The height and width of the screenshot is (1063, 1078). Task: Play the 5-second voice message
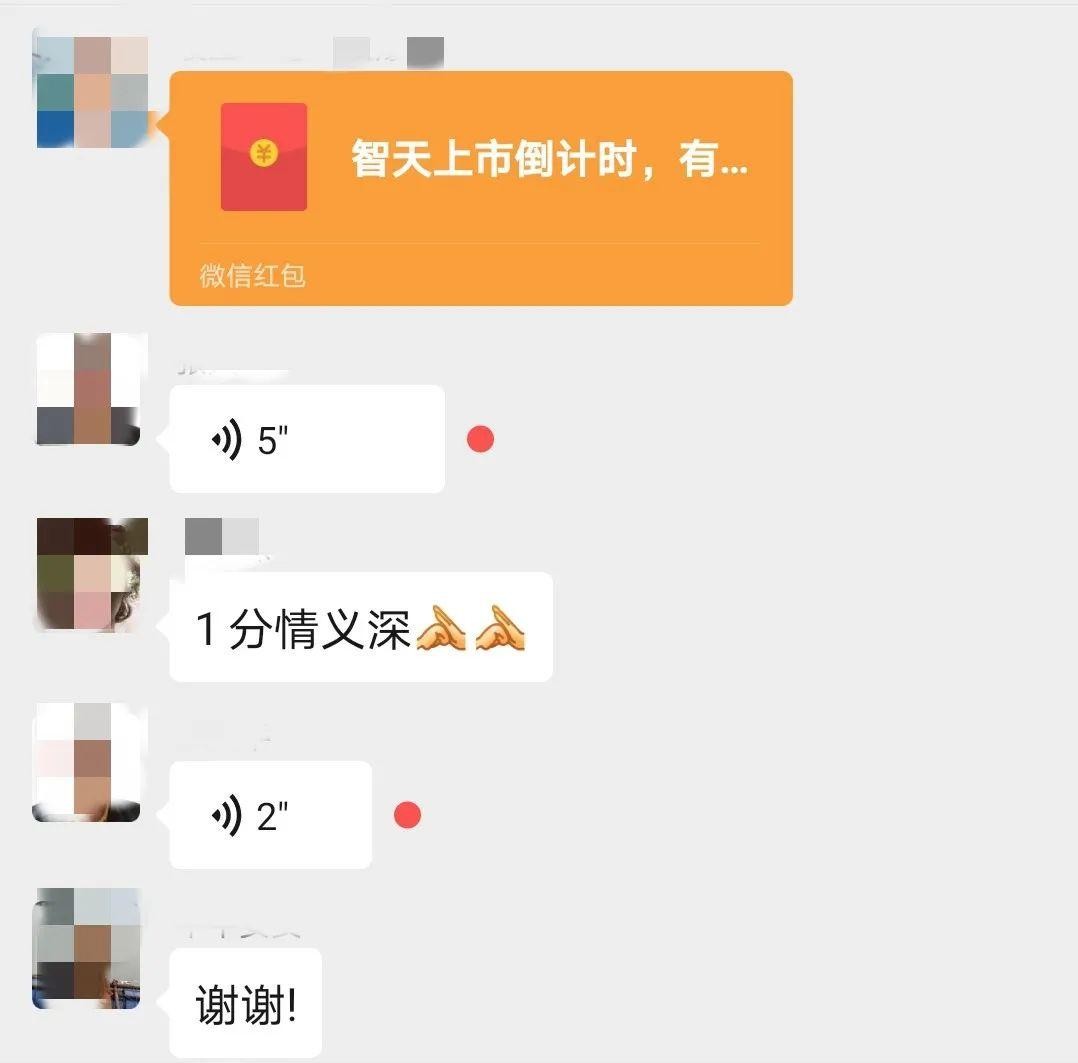[x=307, y=439]
